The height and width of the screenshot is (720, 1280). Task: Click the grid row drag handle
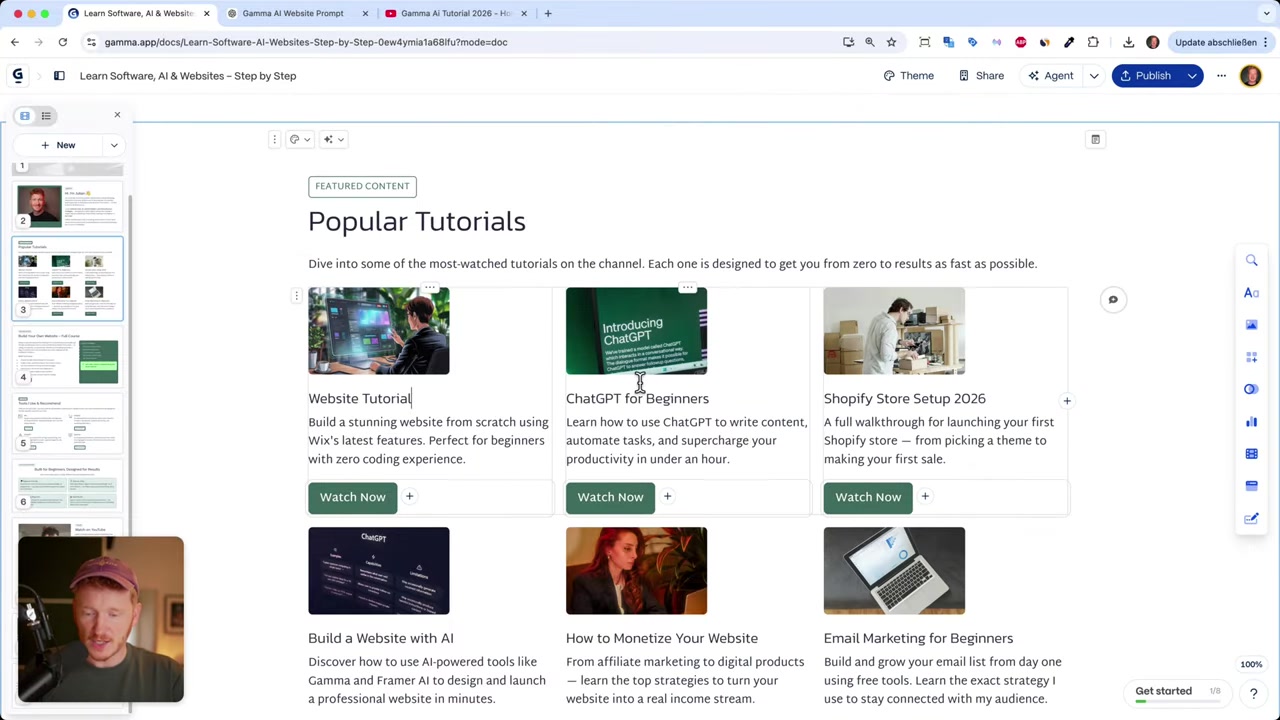tap(296, 296)
